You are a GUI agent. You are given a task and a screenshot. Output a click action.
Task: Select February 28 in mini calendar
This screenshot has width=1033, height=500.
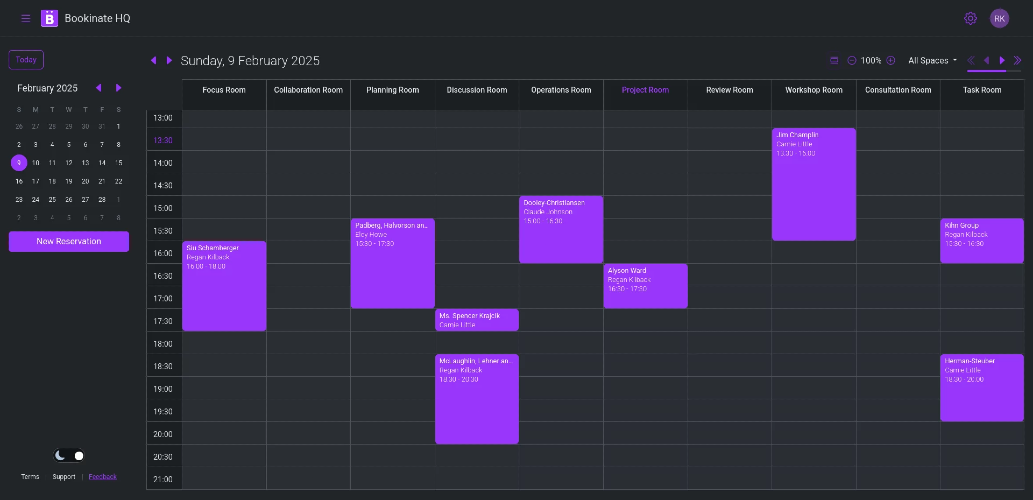[101, 200]
